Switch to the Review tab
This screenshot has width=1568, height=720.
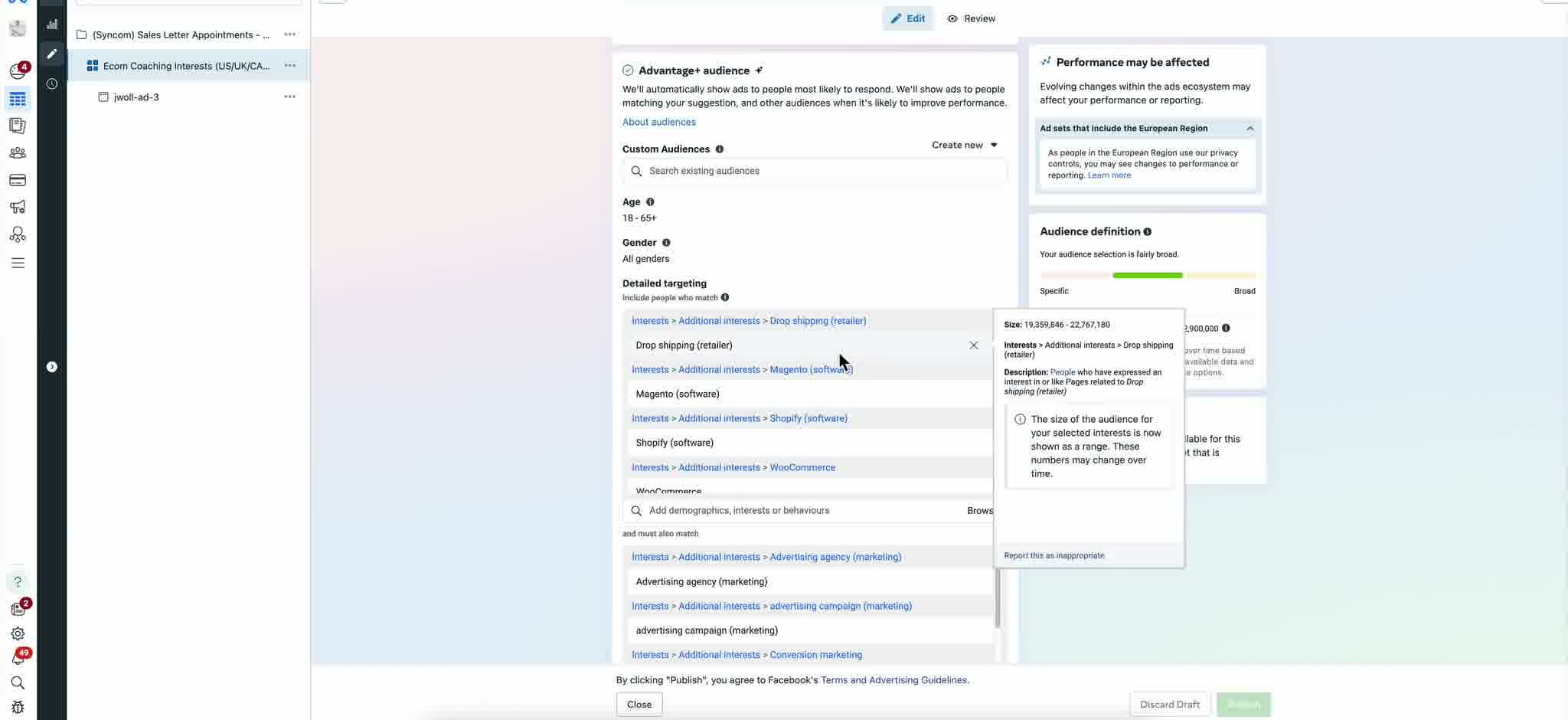click(x=971, y=18)
